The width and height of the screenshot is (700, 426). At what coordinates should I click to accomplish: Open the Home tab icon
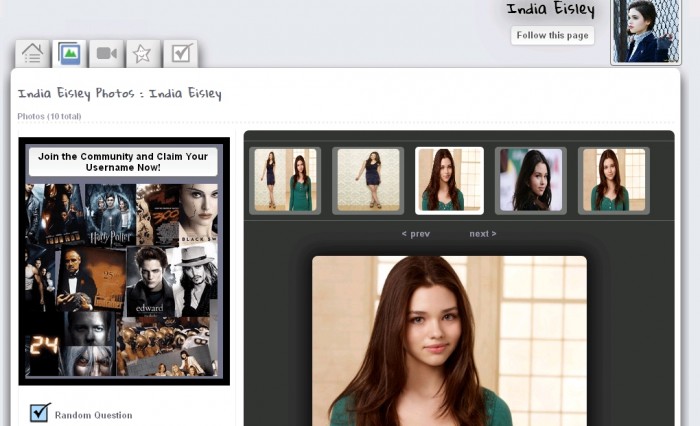point(32,54)
